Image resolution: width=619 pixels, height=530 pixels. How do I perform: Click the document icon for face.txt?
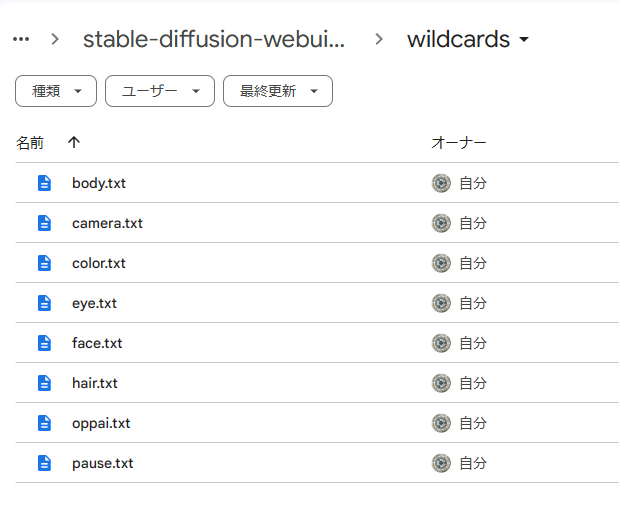(x=44, y=343)
